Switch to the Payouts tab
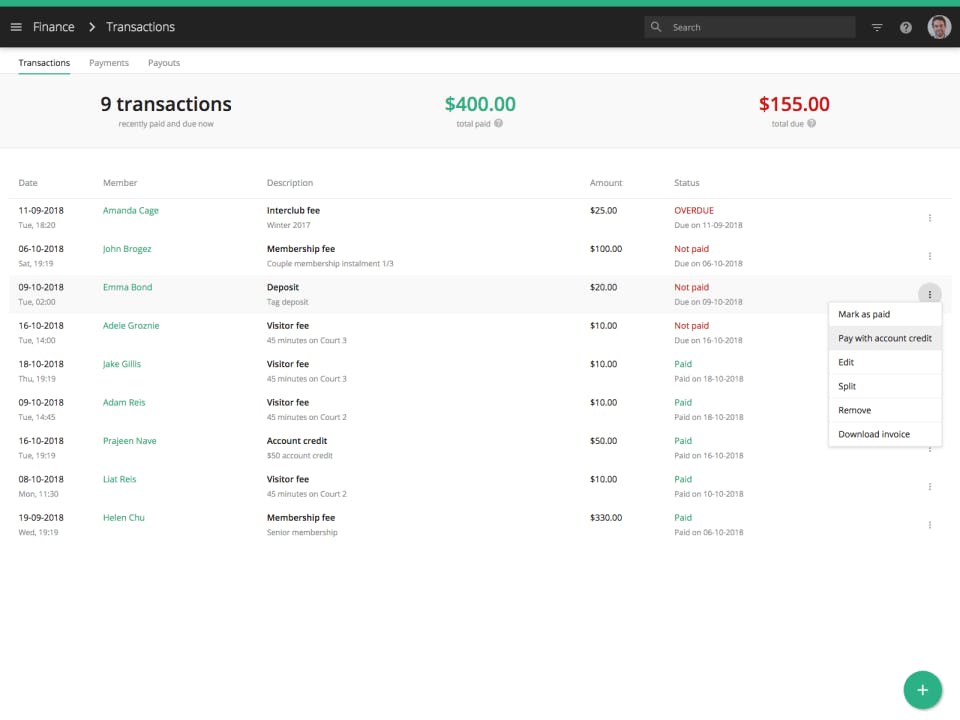 click(164, 62)
